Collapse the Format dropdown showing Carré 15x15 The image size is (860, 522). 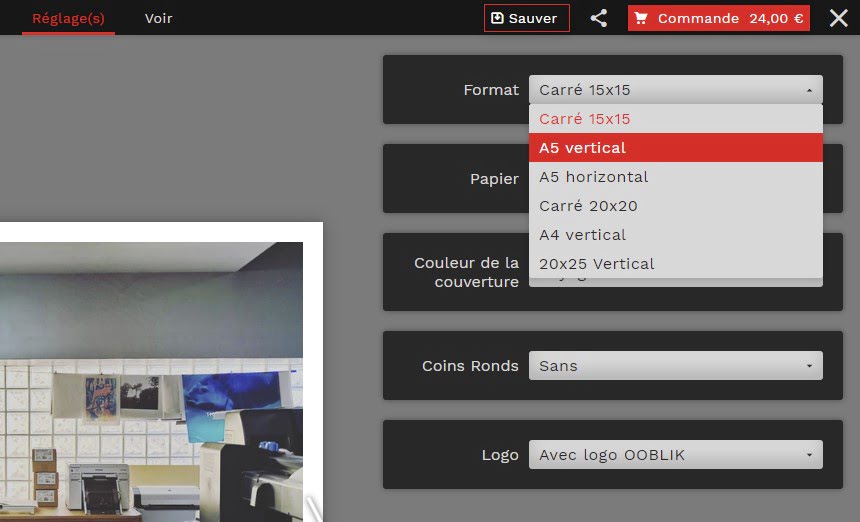[675, 90]
